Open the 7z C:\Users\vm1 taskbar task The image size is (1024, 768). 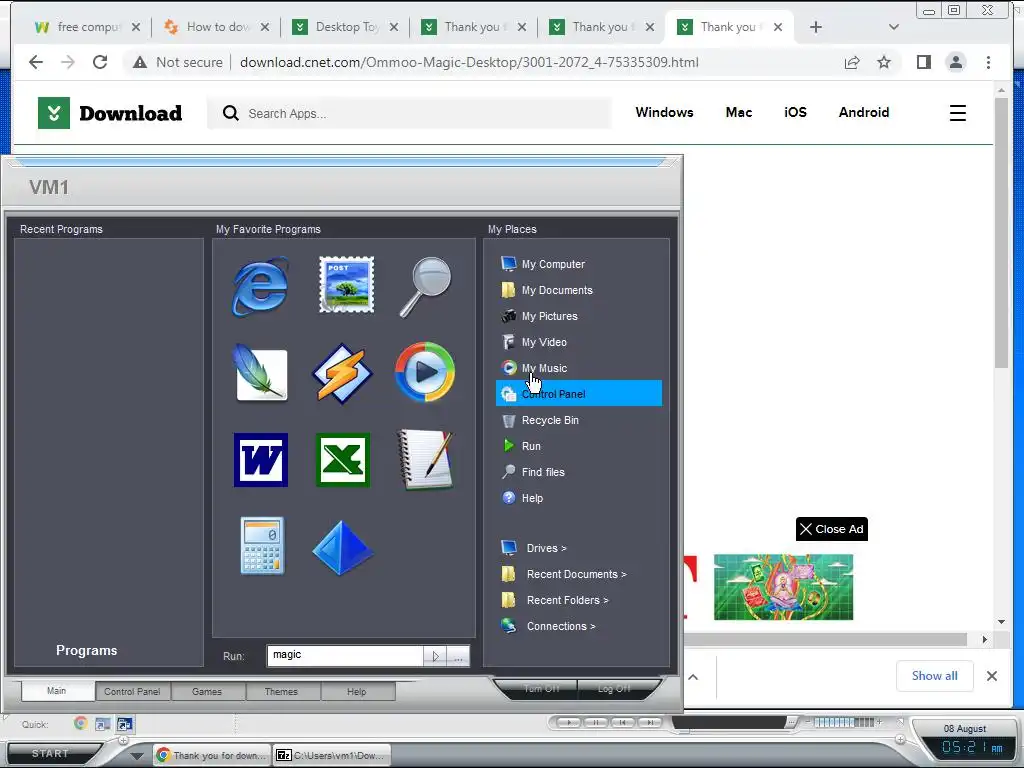point(332,756)
